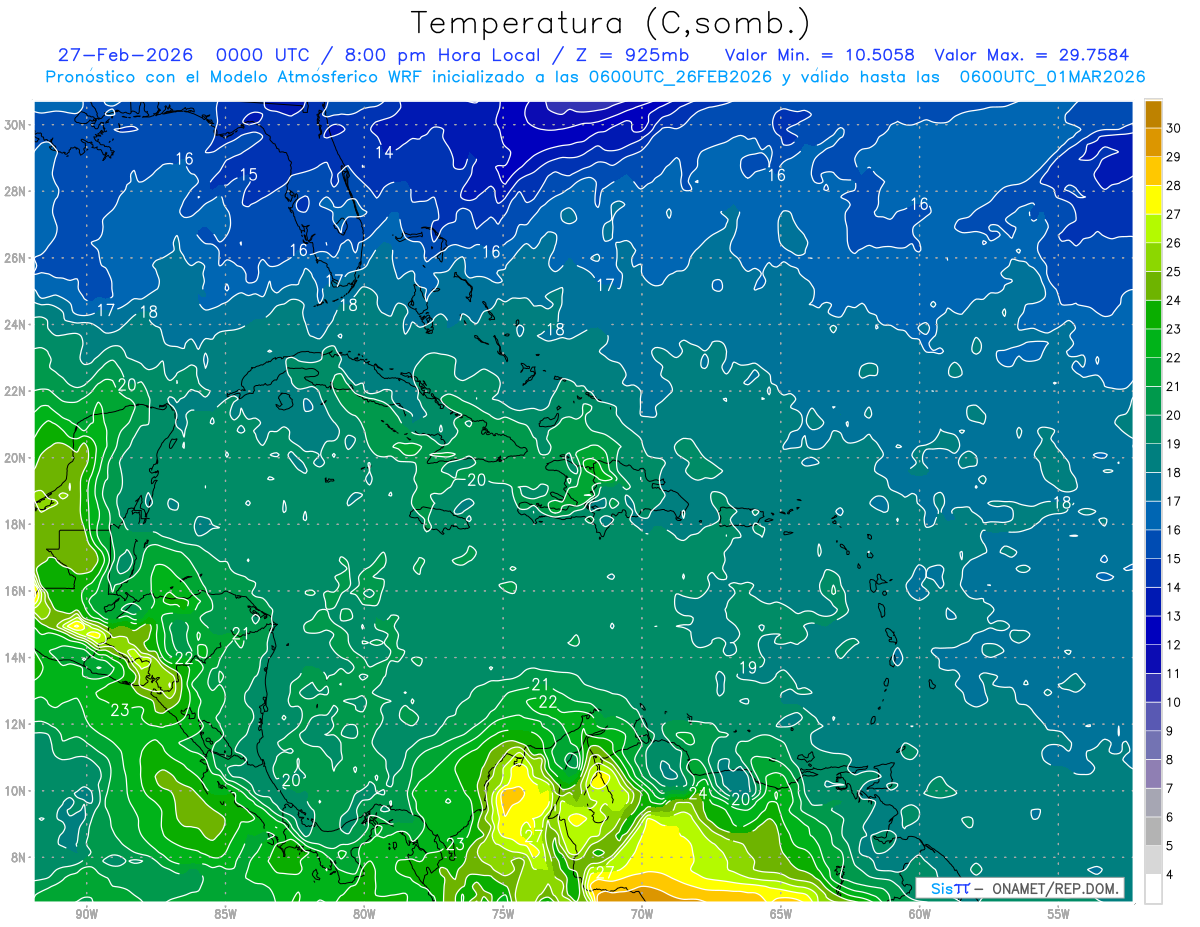The height and width of the screenshot is (927, 1200).
Task: Click the 24N latitude axis label
Action: tap(15, 324)
